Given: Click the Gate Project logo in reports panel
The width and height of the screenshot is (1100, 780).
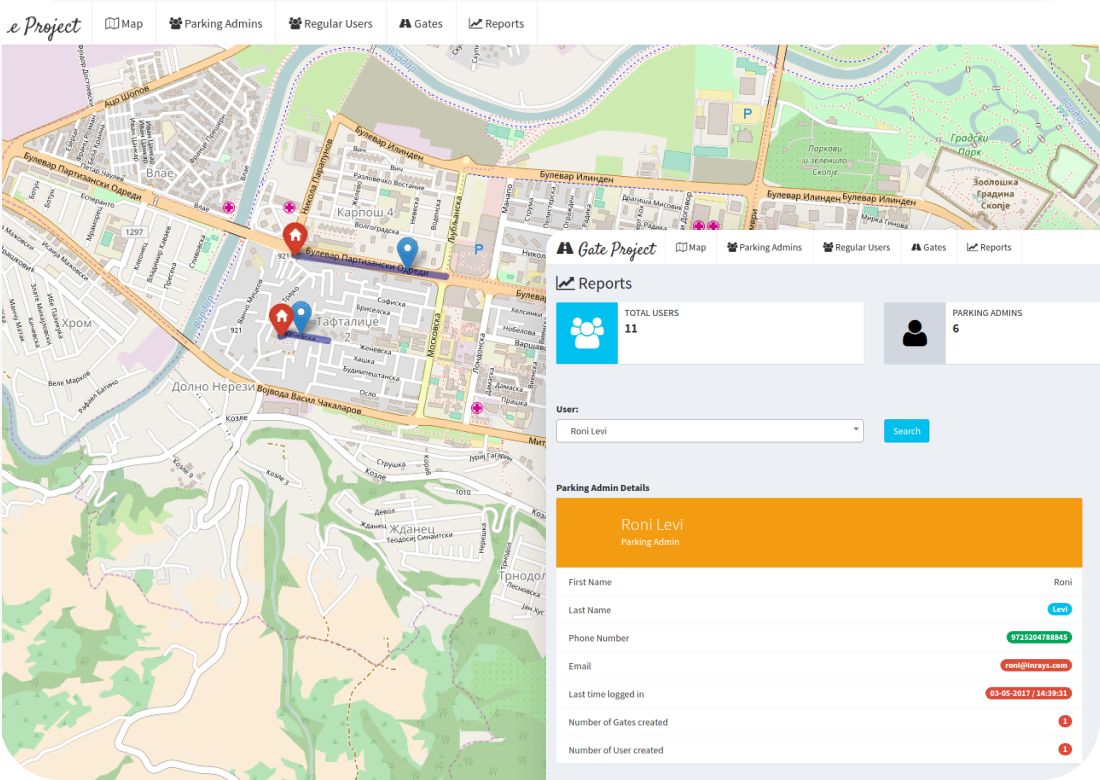Looking at the screenshot, I should 607,248.
